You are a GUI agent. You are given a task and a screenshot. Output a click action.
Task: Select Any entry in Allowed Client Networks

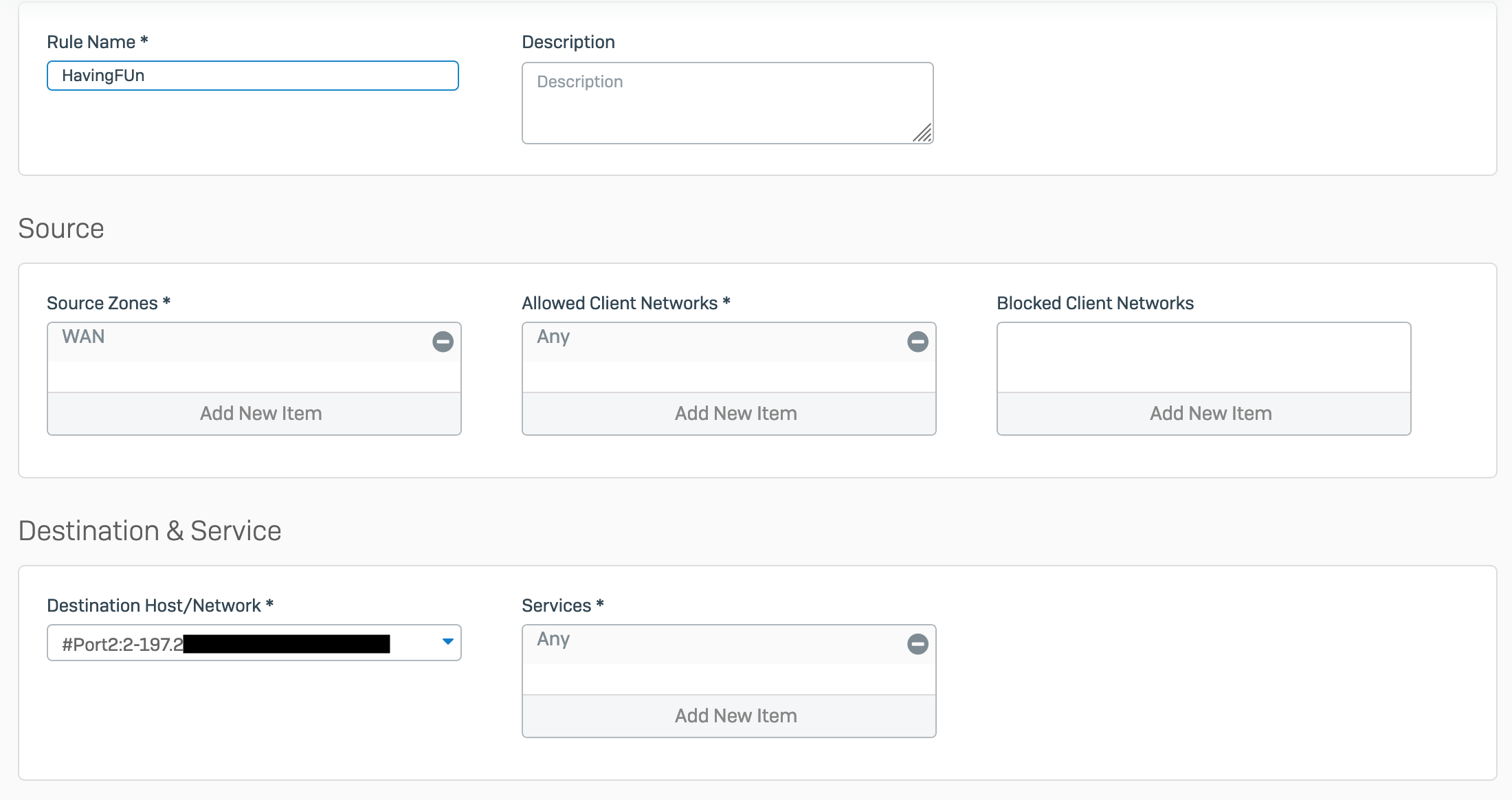708,338
